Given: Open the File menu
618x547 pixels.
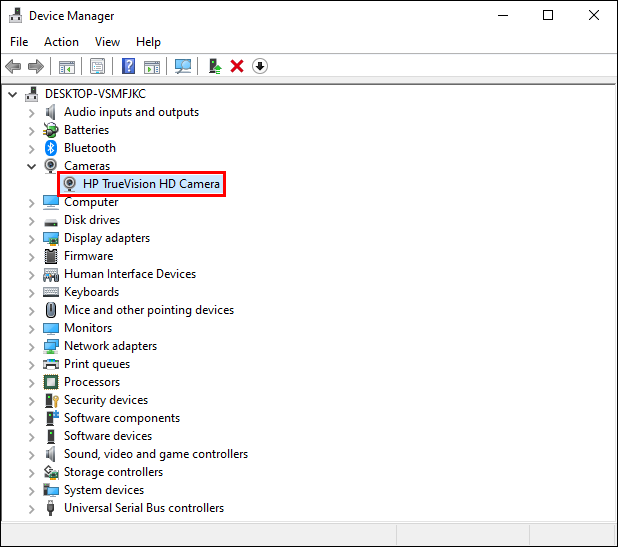Looking at the screenshot, I should 19,42.
